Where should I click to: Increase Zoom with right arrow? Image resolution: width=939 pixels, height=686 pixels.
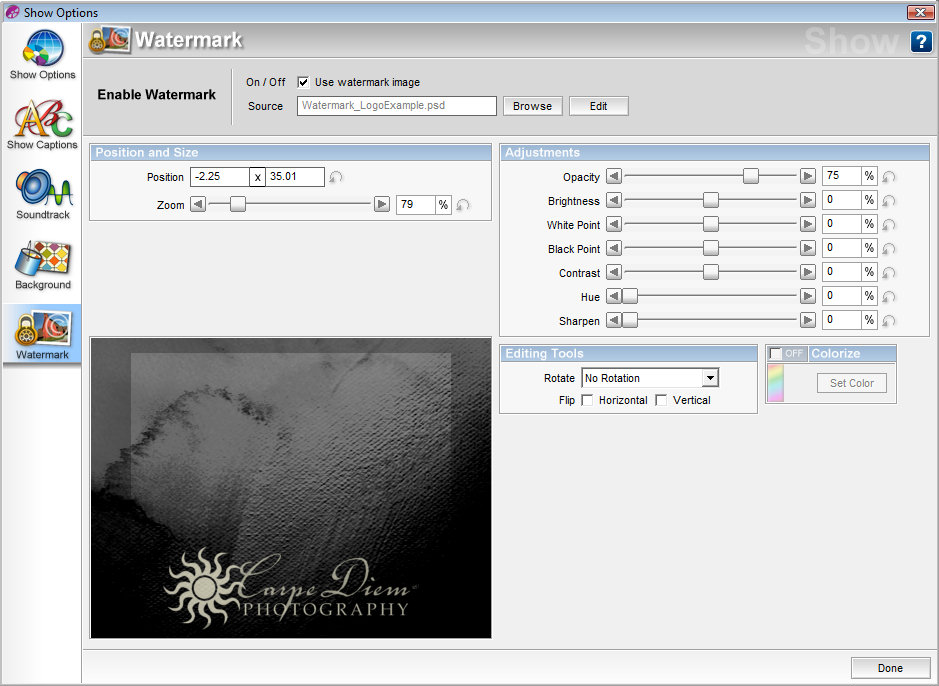point(381,204)
